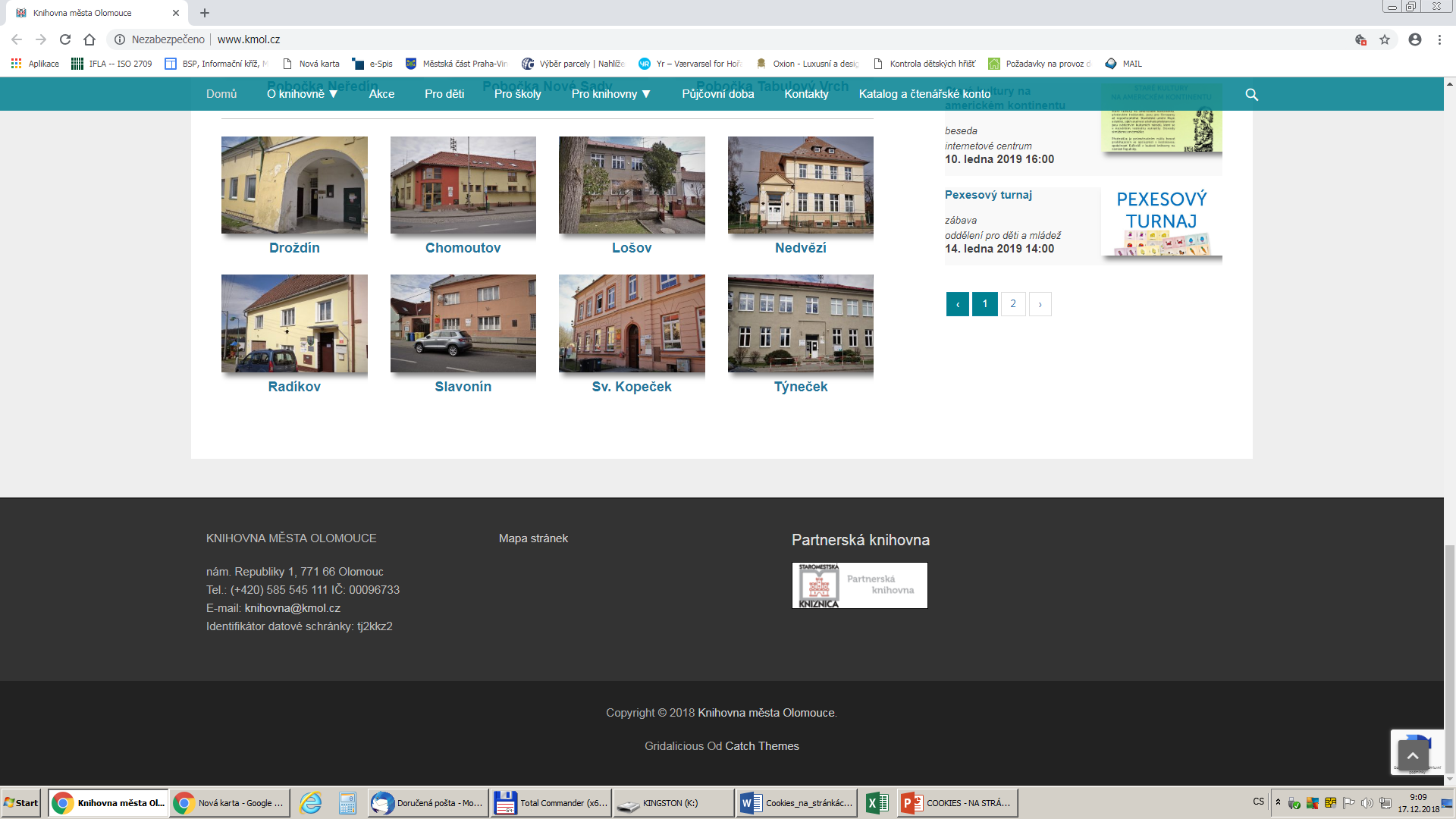The width and height of the screenshot is (1456, 819).
Task: Open the Slavonín branch link
Action: pos(463,387)
